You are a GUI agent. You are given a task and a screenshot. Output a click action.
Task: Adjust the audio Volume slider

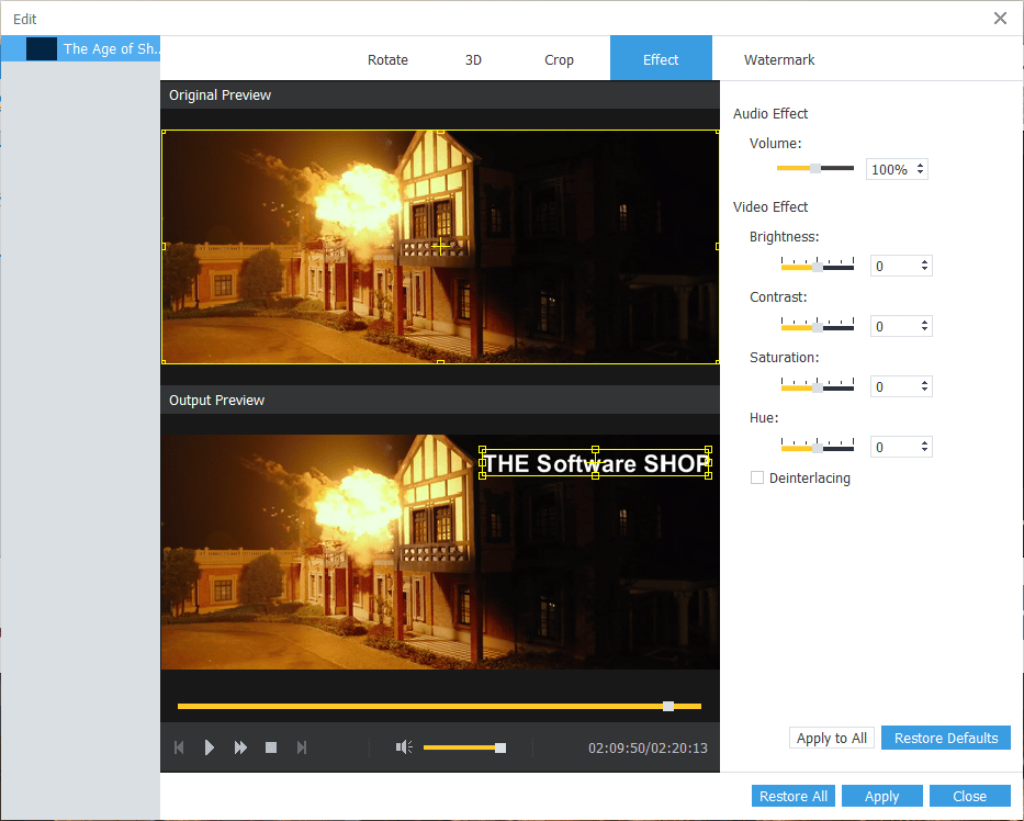click(x=815, y=169)
